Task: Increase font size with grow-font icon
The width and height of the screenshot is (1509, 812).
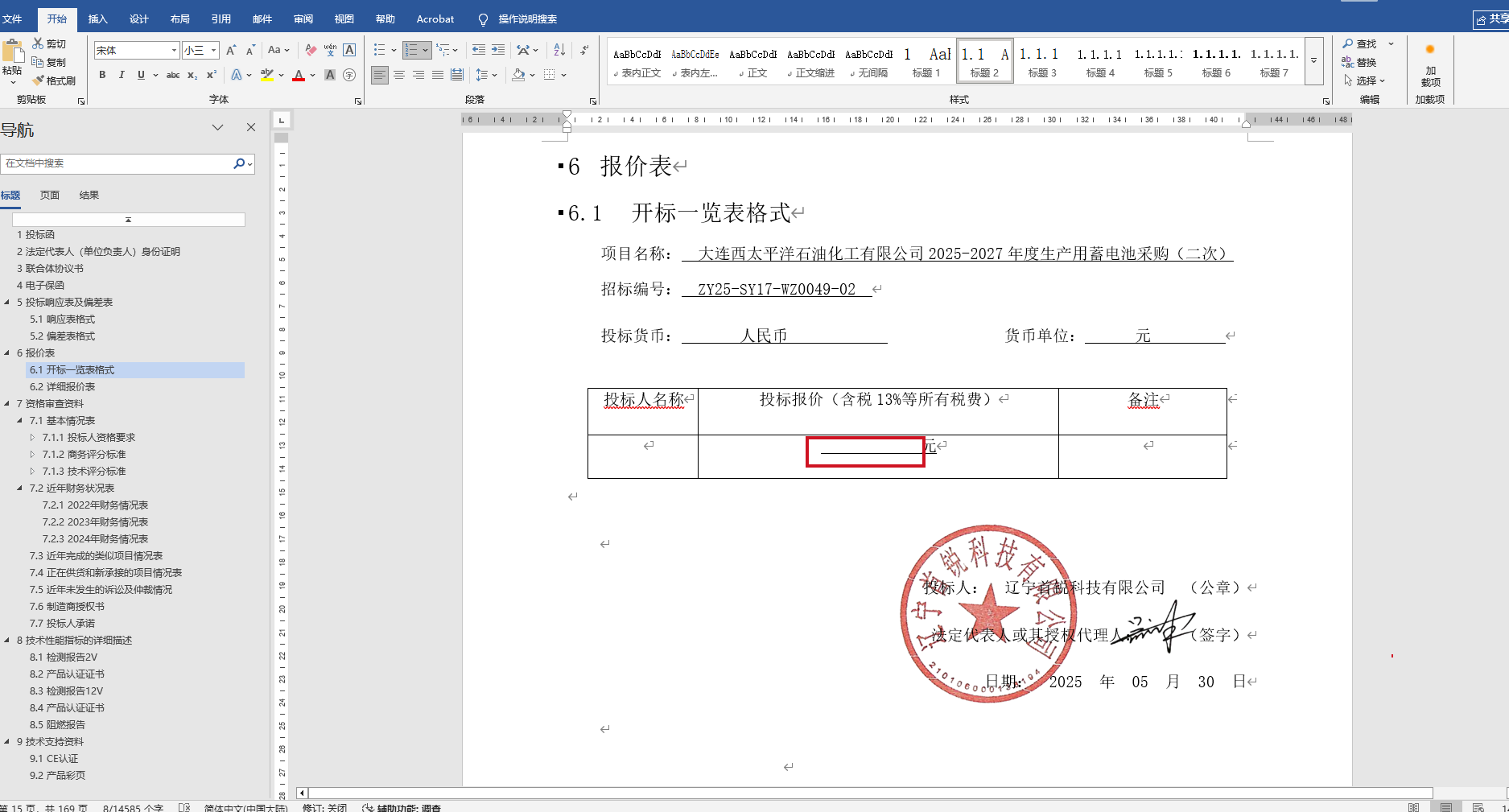Action: 231,51
